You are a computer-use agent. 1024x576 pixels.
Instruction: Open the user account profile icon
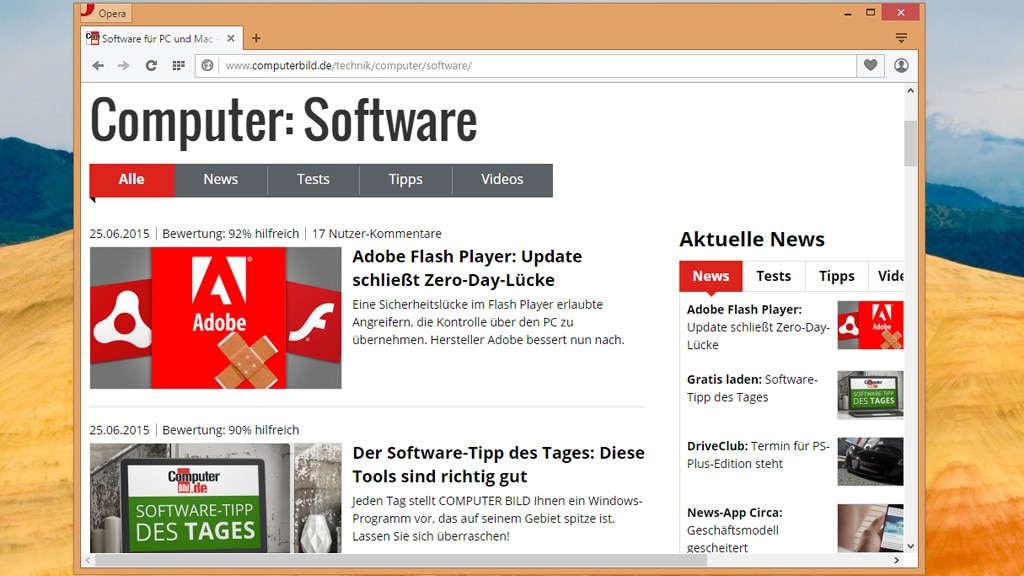[x=901, y=65]
